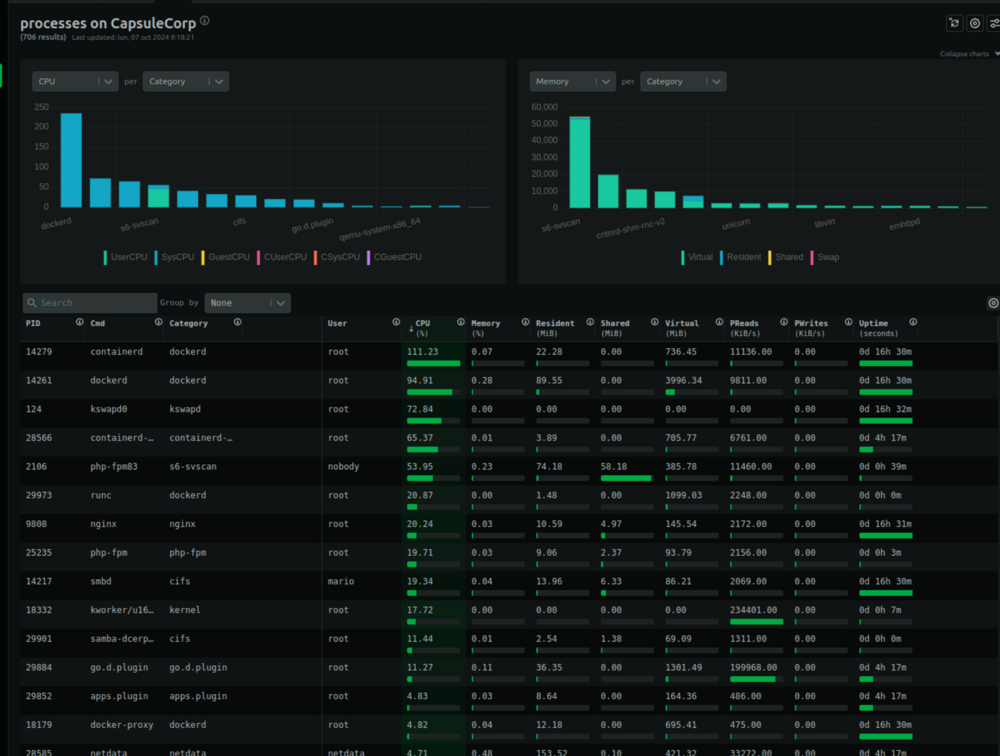Click the PWrites column info icon
1000x756 pixels.
click(x=848, y=322)
